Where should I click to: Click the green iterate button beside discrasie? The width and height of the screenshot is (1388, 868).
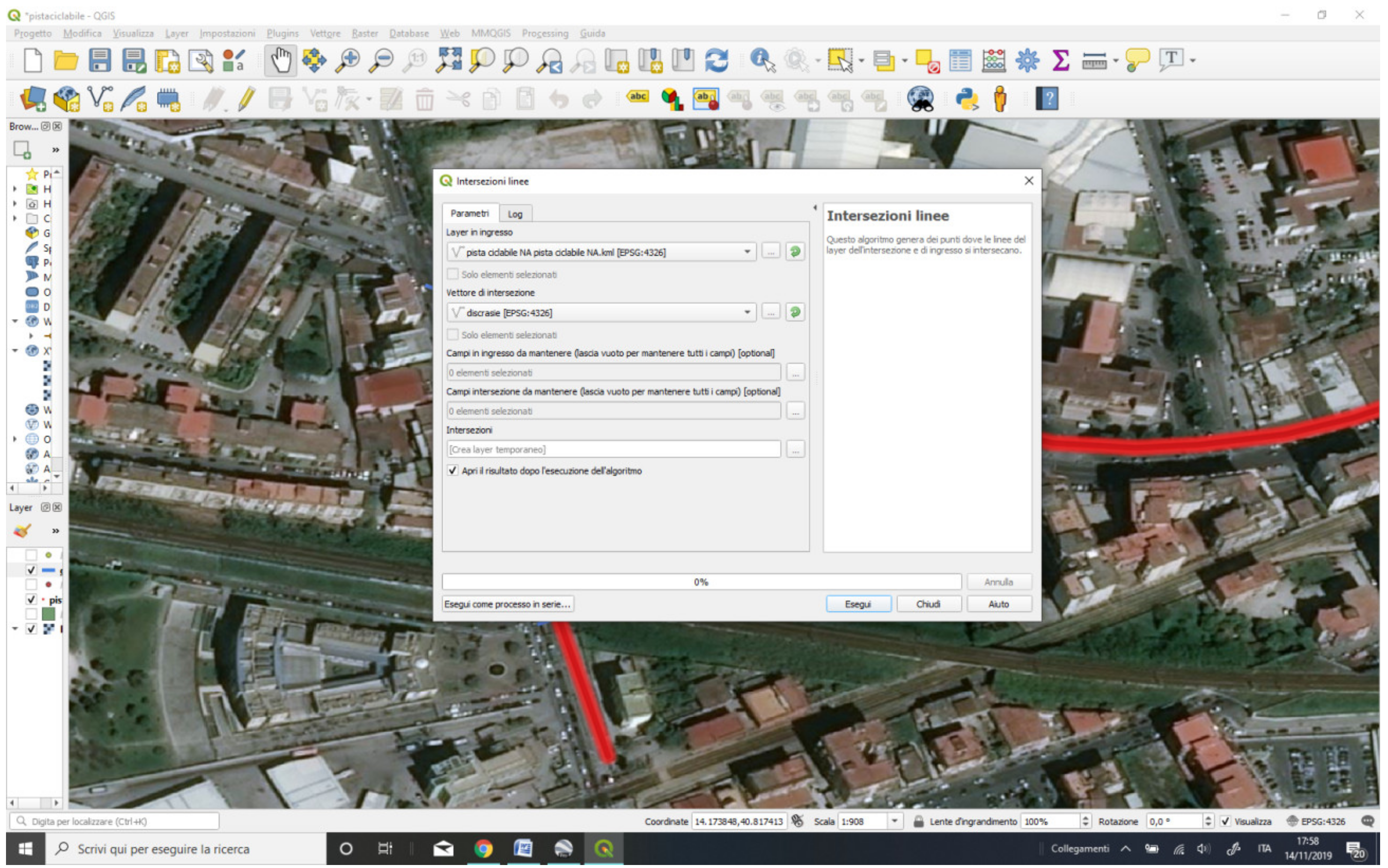click(795, 312)
